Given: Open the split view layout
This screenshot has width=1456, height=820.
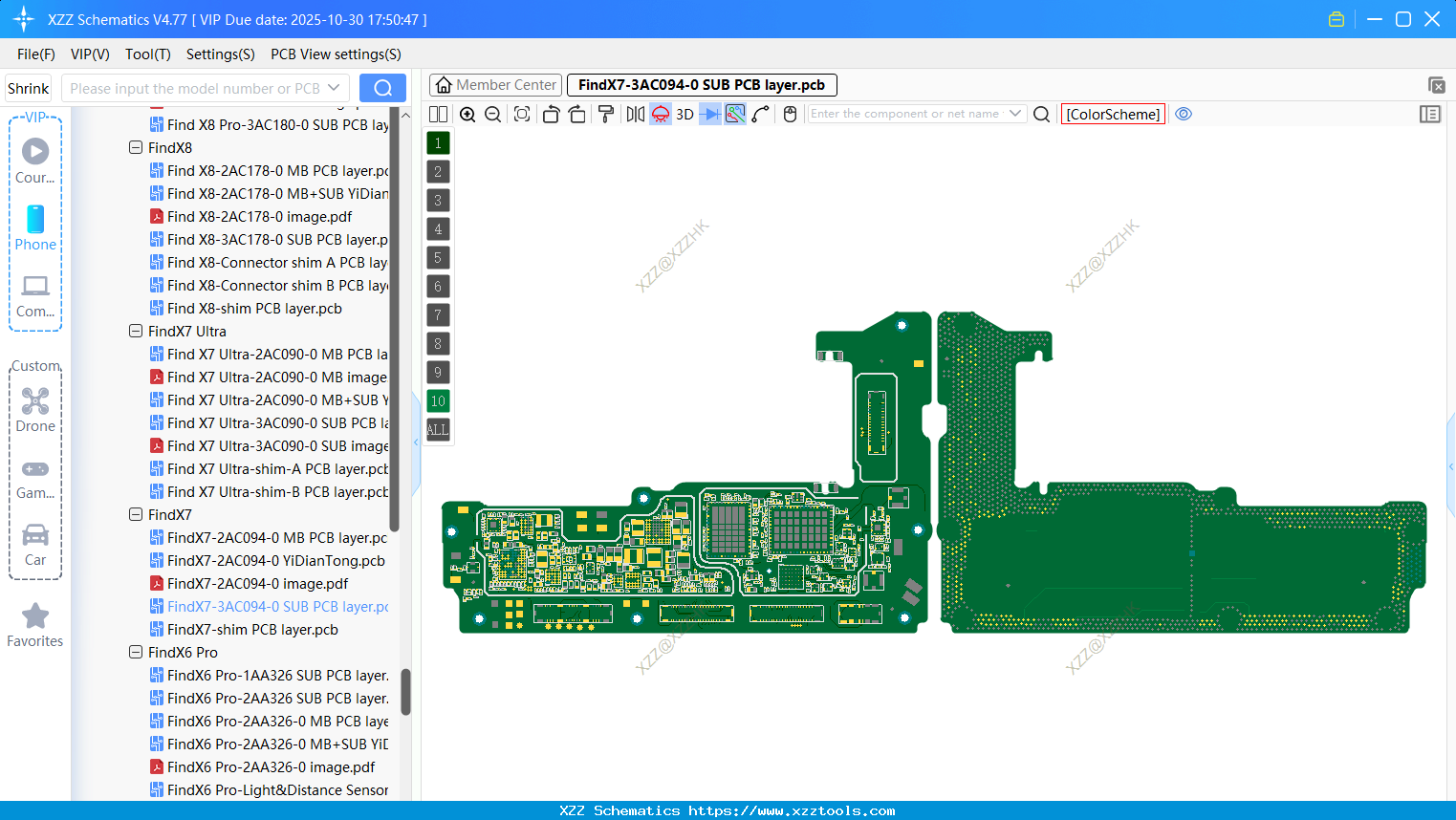Looking at the screenshot, I should (438, 114).
